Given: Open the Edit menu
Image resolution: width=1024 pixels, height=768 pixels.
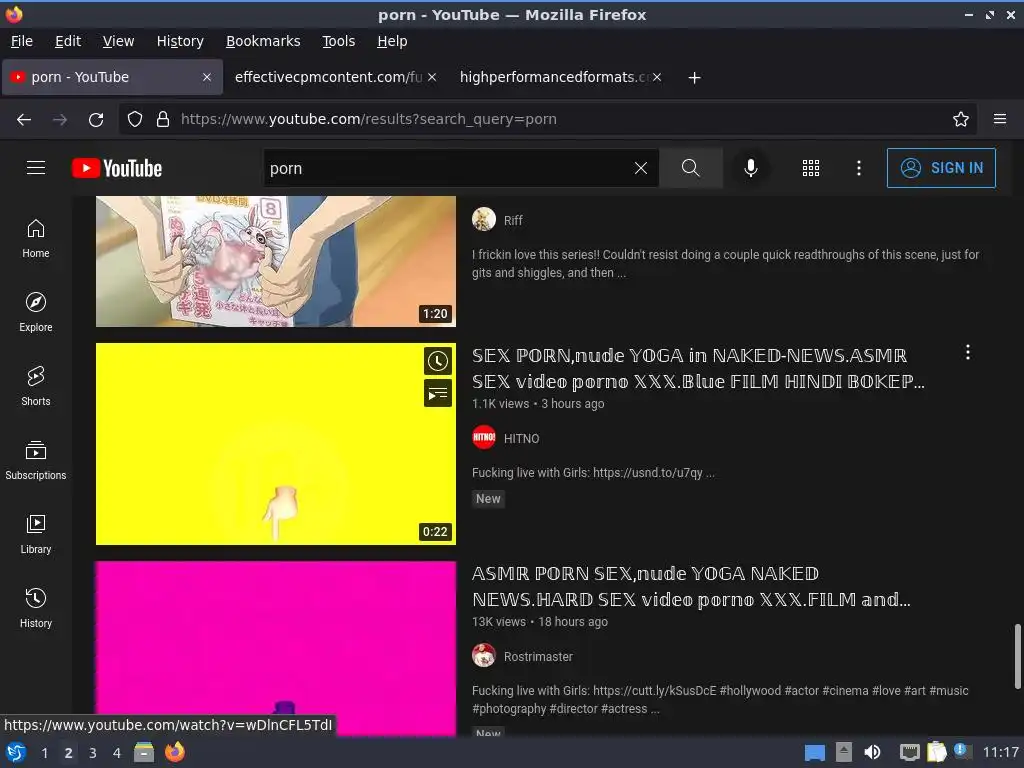Looking at the screenshot, I should (68, 41).
